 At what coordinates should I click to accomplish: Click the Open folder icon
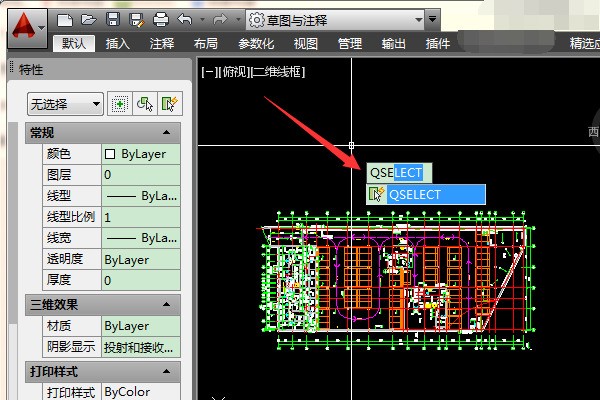(89, 19)
